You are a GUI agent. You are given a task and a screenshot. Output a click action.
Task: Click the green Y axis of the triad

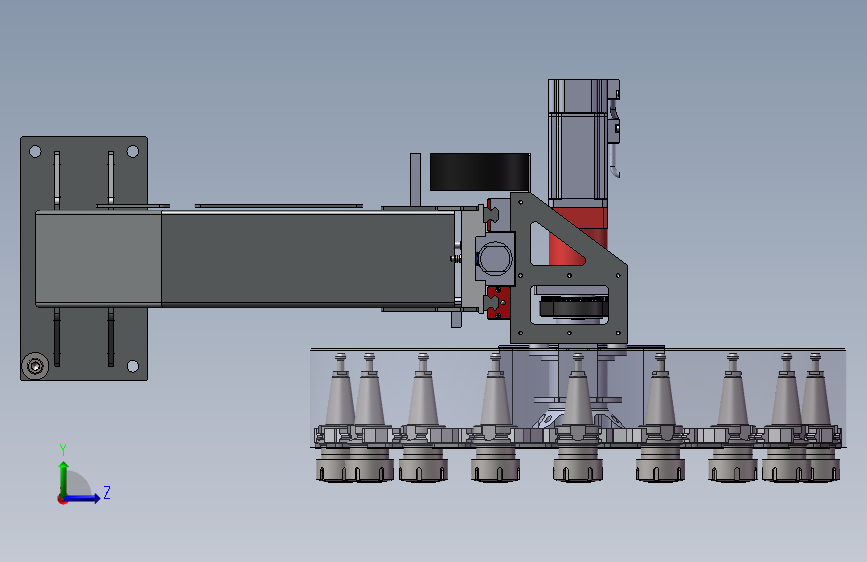(x=64, y=478)
